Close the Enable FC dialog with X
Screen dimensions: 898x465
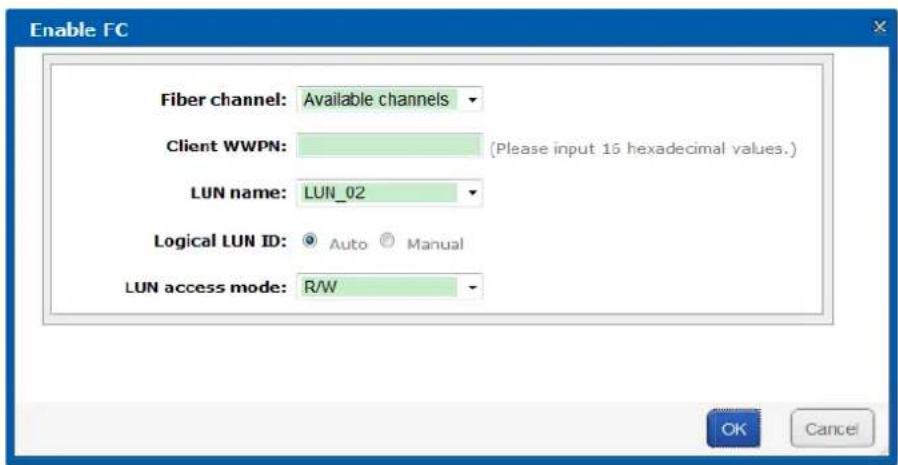point(880,27)
